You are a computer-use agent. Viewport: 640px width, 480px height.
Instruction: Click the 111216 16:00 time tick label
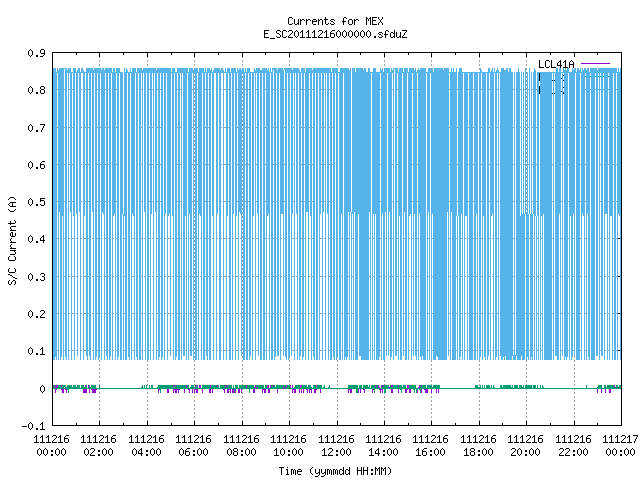coord(430,446)
